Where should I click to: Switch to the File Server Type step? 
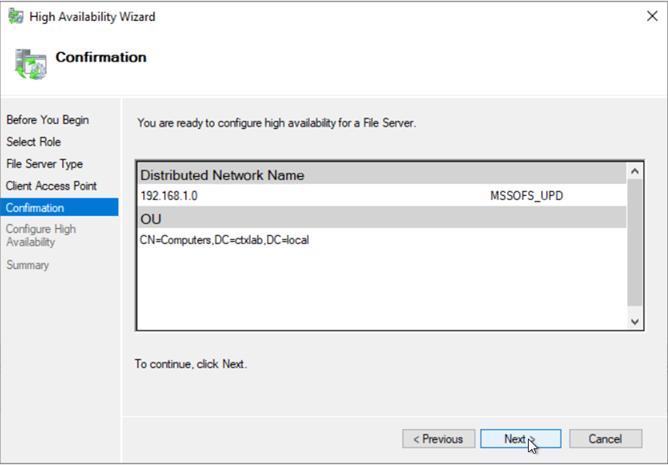(44, 164)
